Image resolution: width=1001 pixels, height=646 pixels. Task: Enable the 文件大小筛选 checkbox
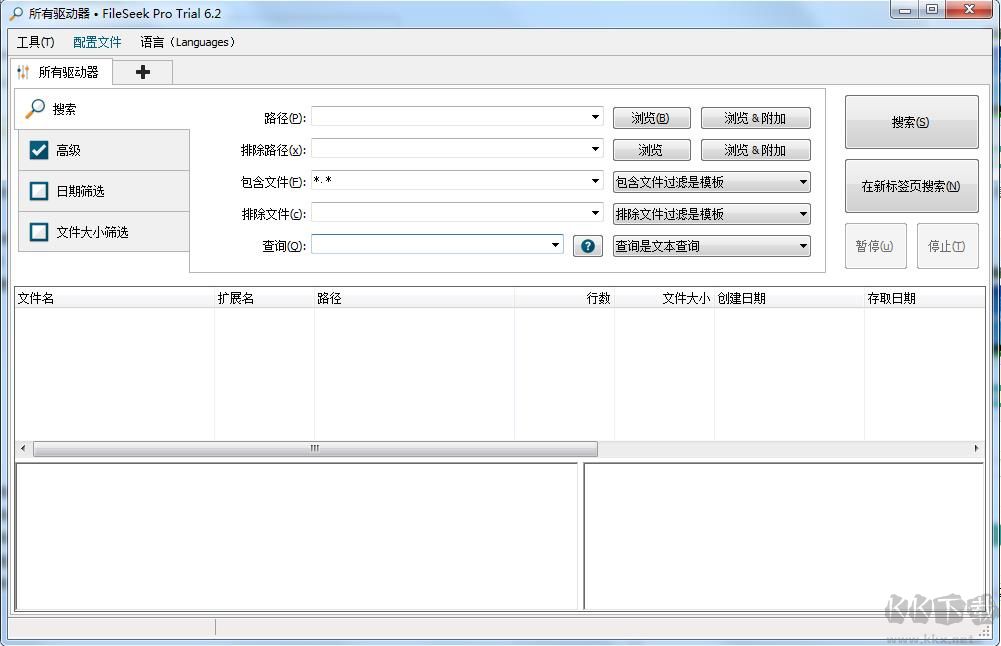38,231
